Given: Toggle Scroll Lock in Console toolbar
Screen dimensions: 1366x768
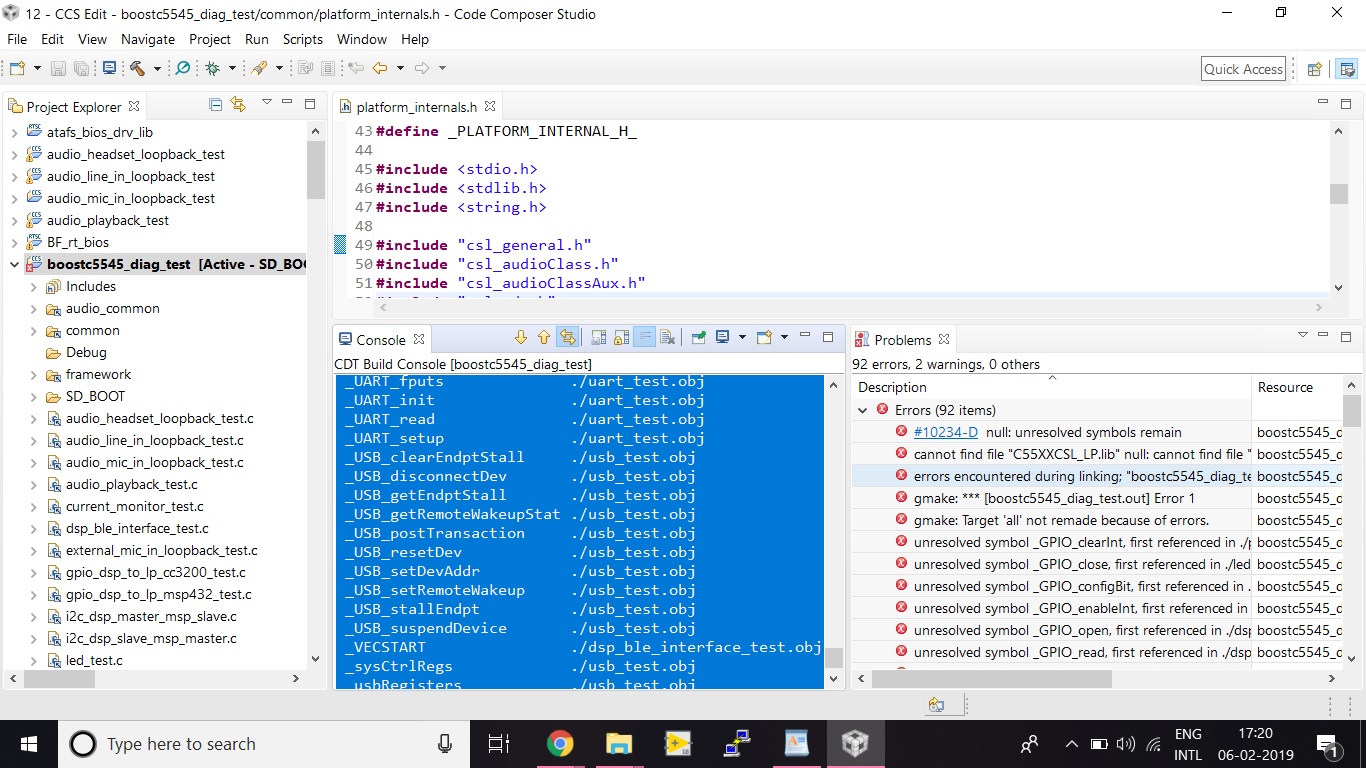Looking at the screenshot, I should tap(621, 338).
